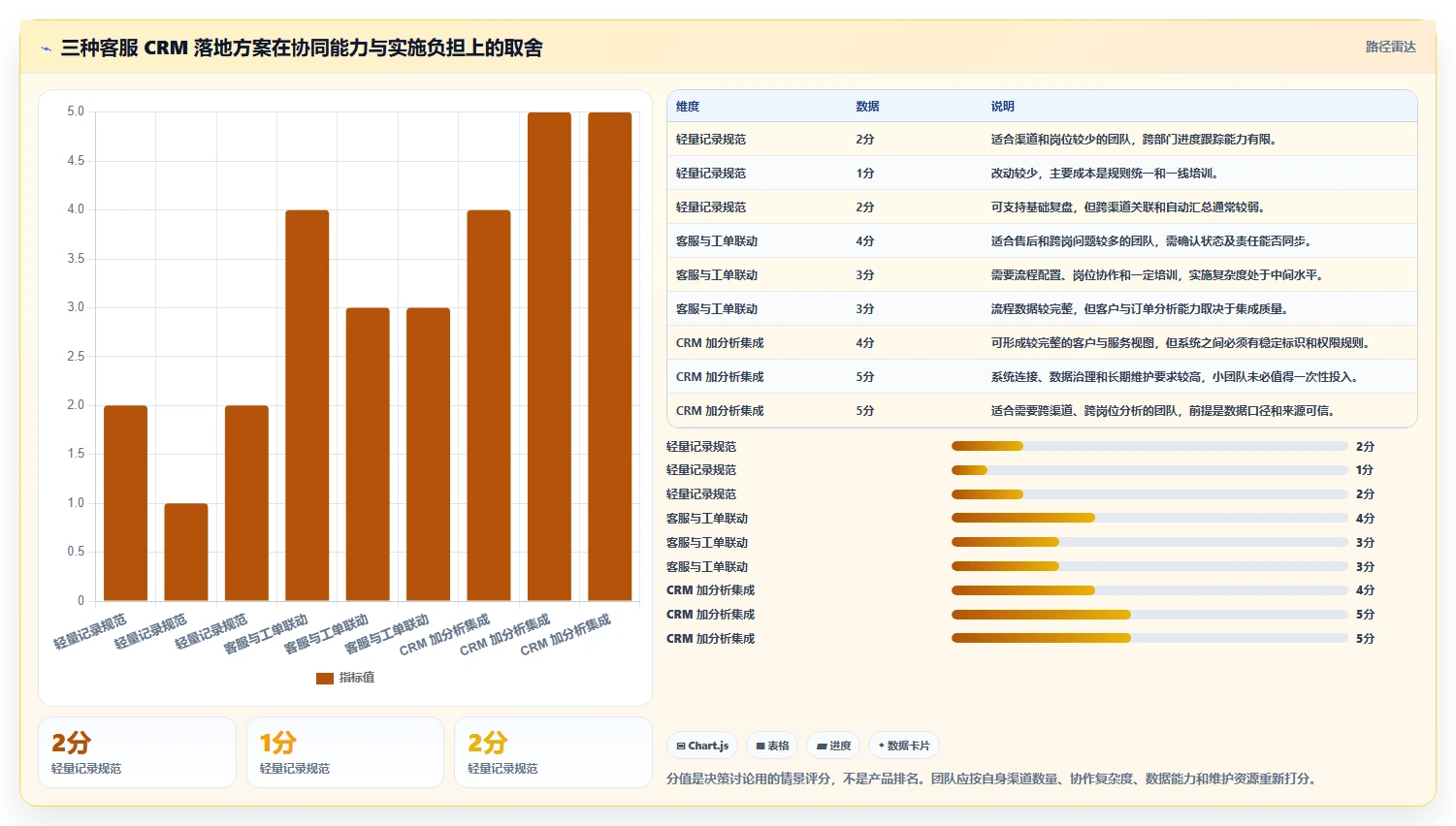The image size is (1456, 826).
Task: Click the CRM 加分析集成 chart bar reaching 4.0
Action: (489, 405)
